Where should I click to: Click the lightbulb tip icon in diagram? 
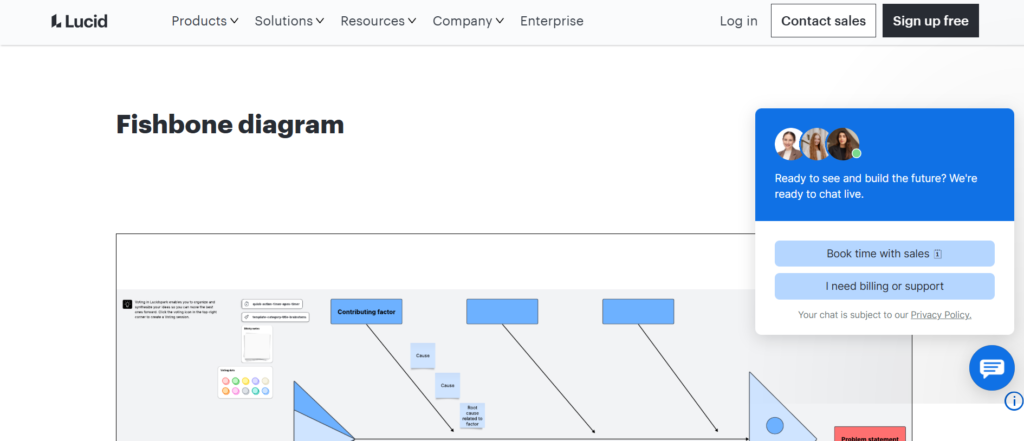click(127, 304)
